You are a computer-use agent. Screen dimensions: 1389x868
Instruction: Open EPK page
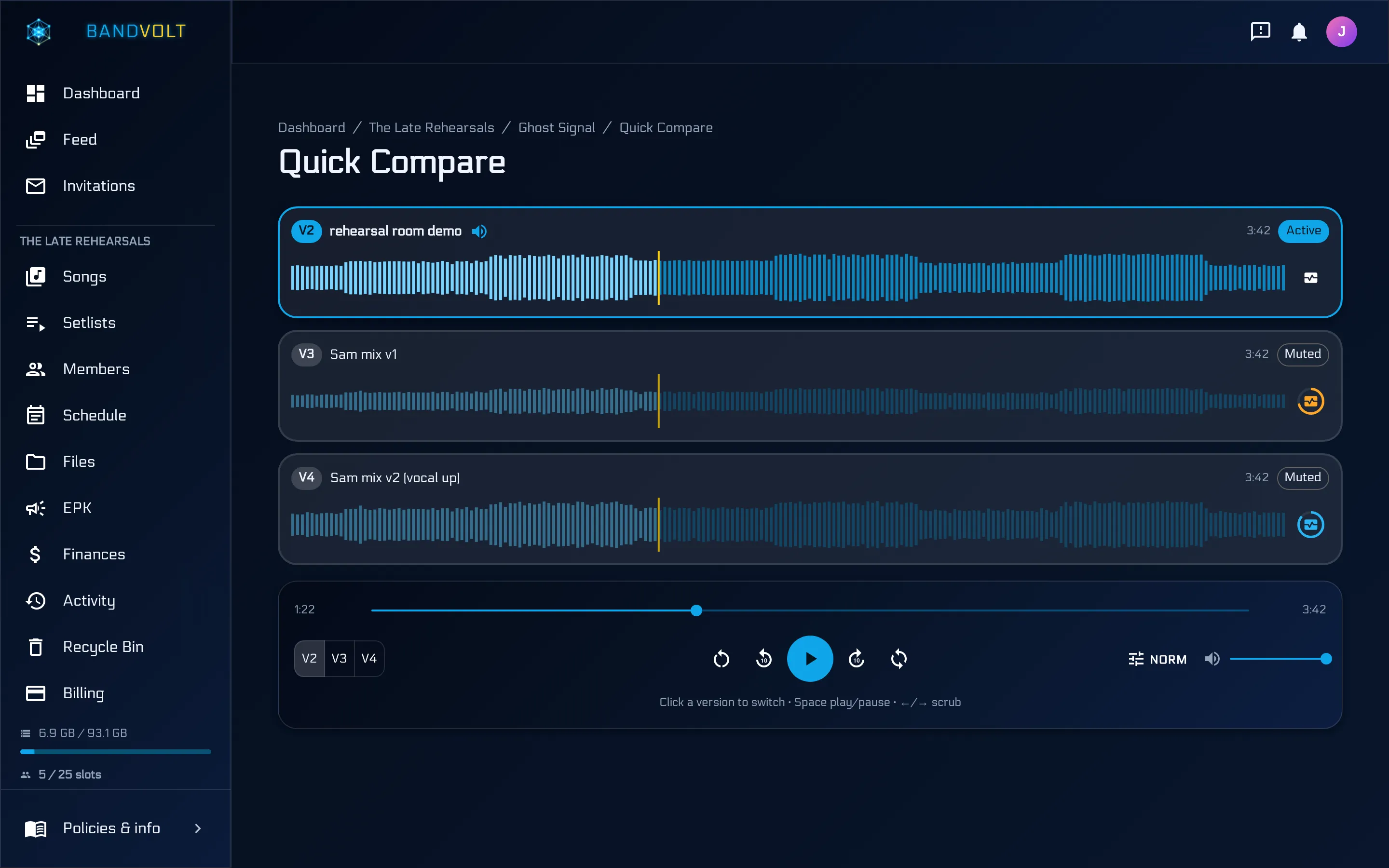[115, 508]
